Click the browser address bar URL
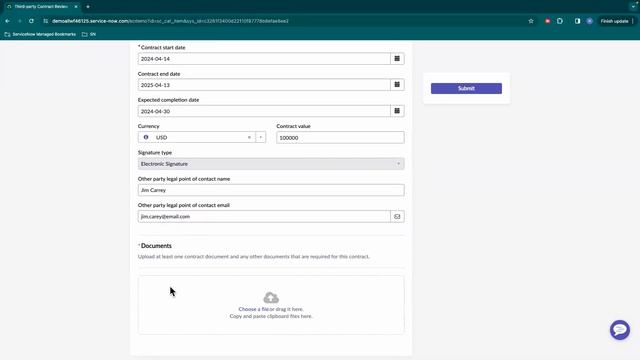 pyautogui.click(x=170, y=21)
